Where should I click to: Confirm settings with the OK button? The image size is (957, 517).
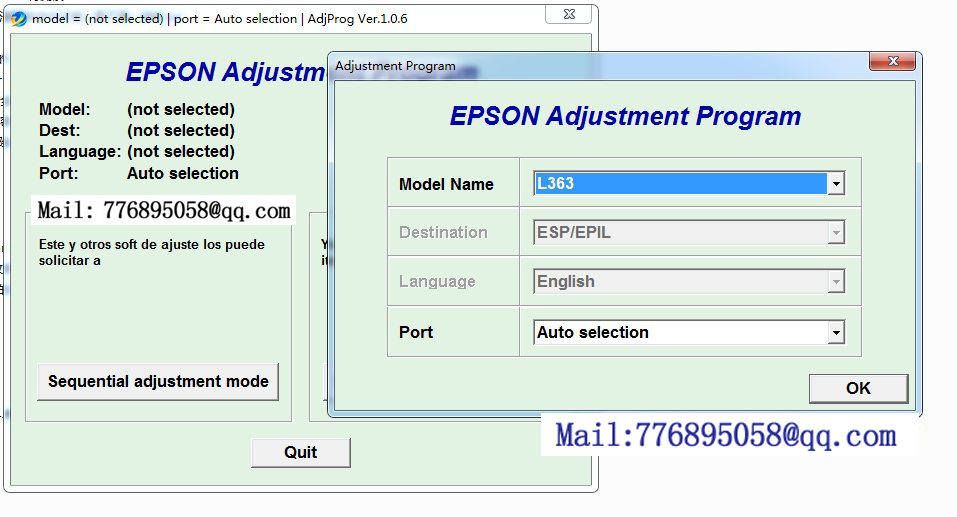pyautogui.click(x=858, y=388)
